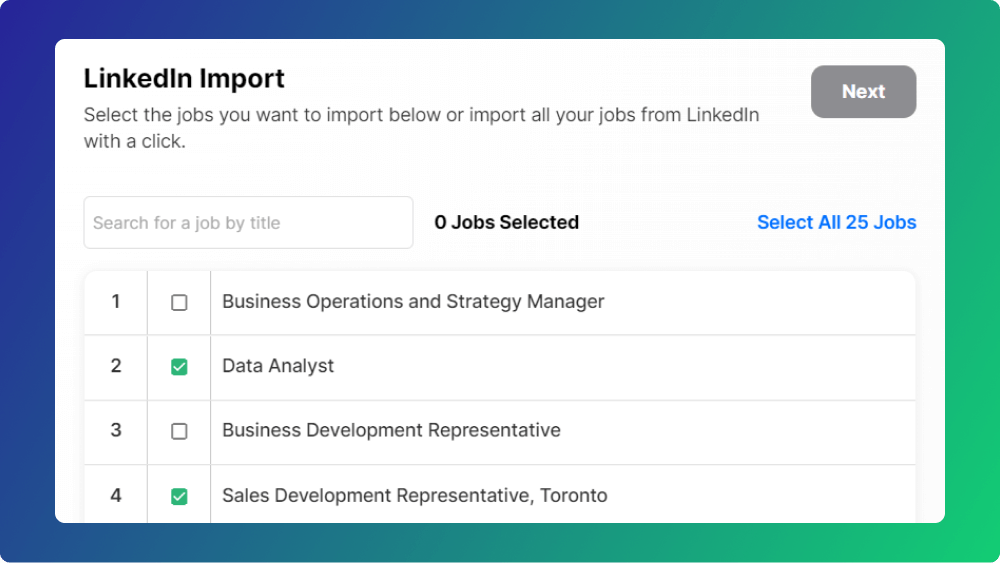The image size is (1000, 563).
Task: Click the 0 Jobs Selected counter
Action: point(506,222)
